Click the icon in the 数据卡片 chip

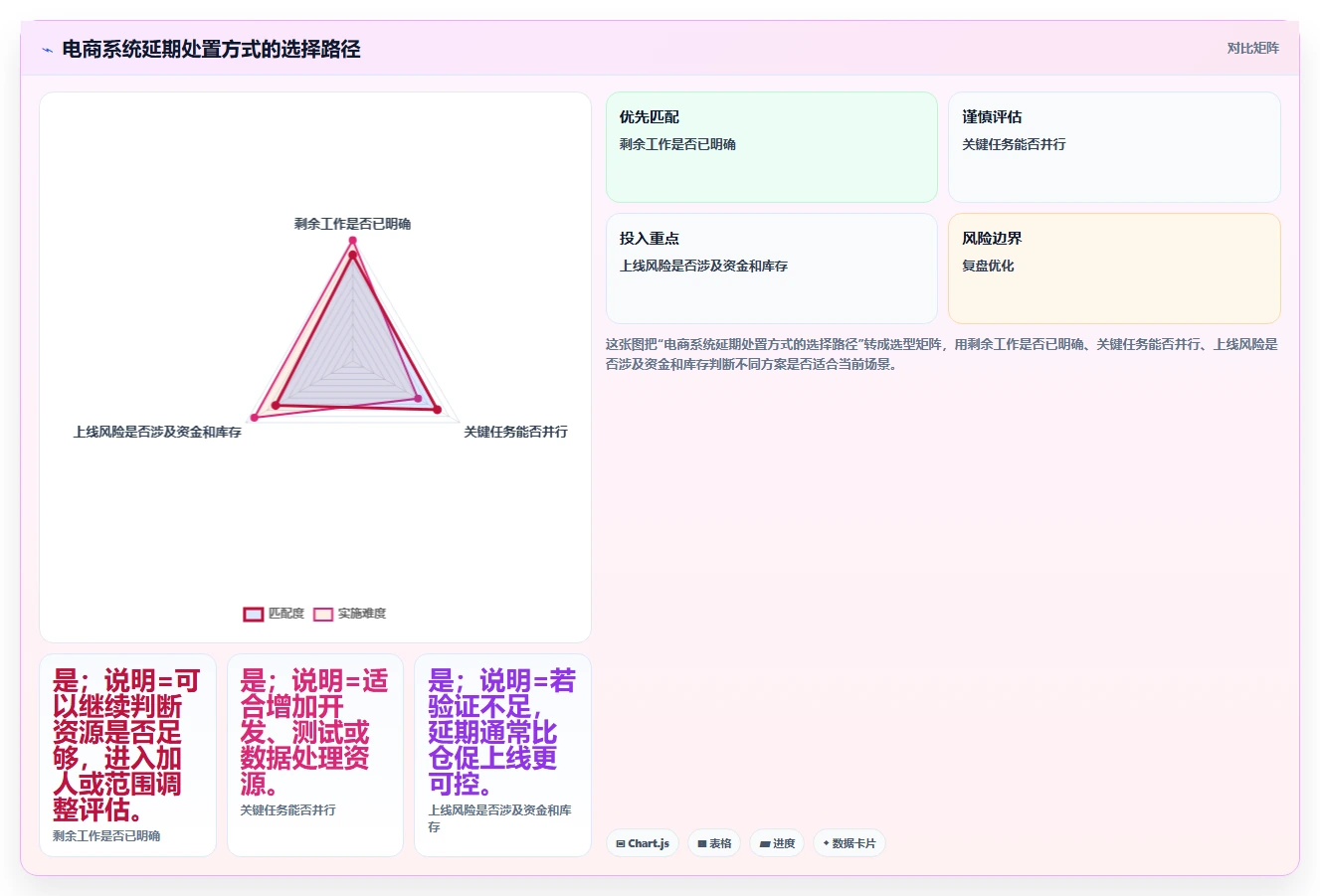tap(827, 843)
